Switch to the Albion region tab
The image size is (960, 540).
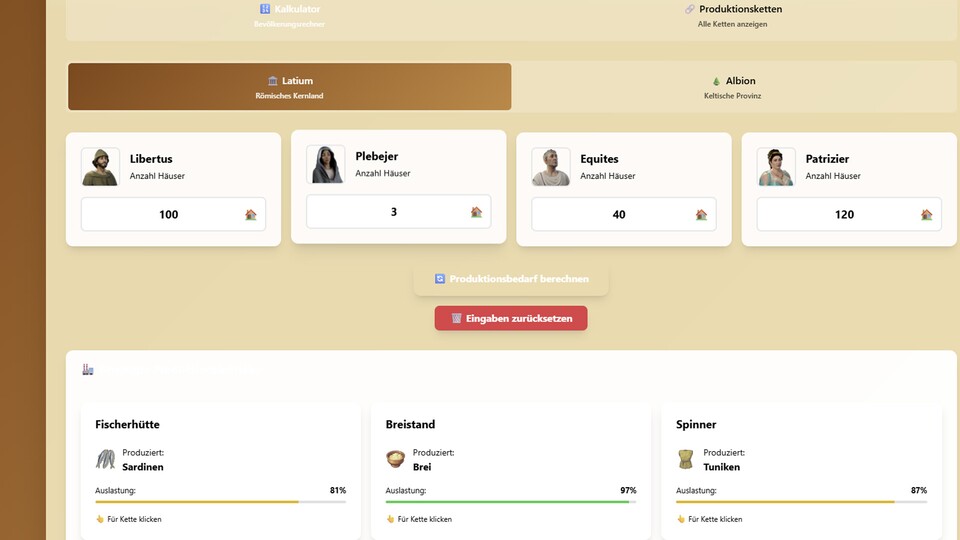click(733, 87)
